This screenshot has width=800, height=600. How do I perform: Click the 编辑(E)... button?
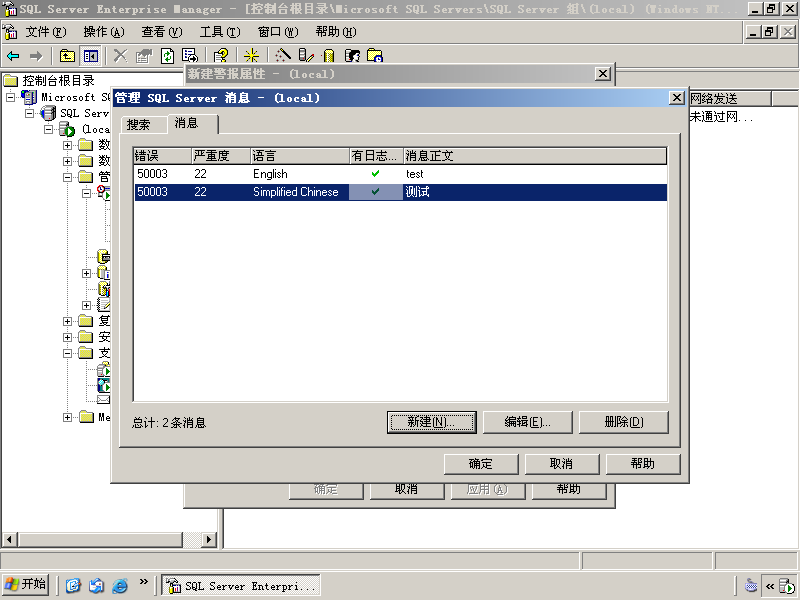pos(528,422)
